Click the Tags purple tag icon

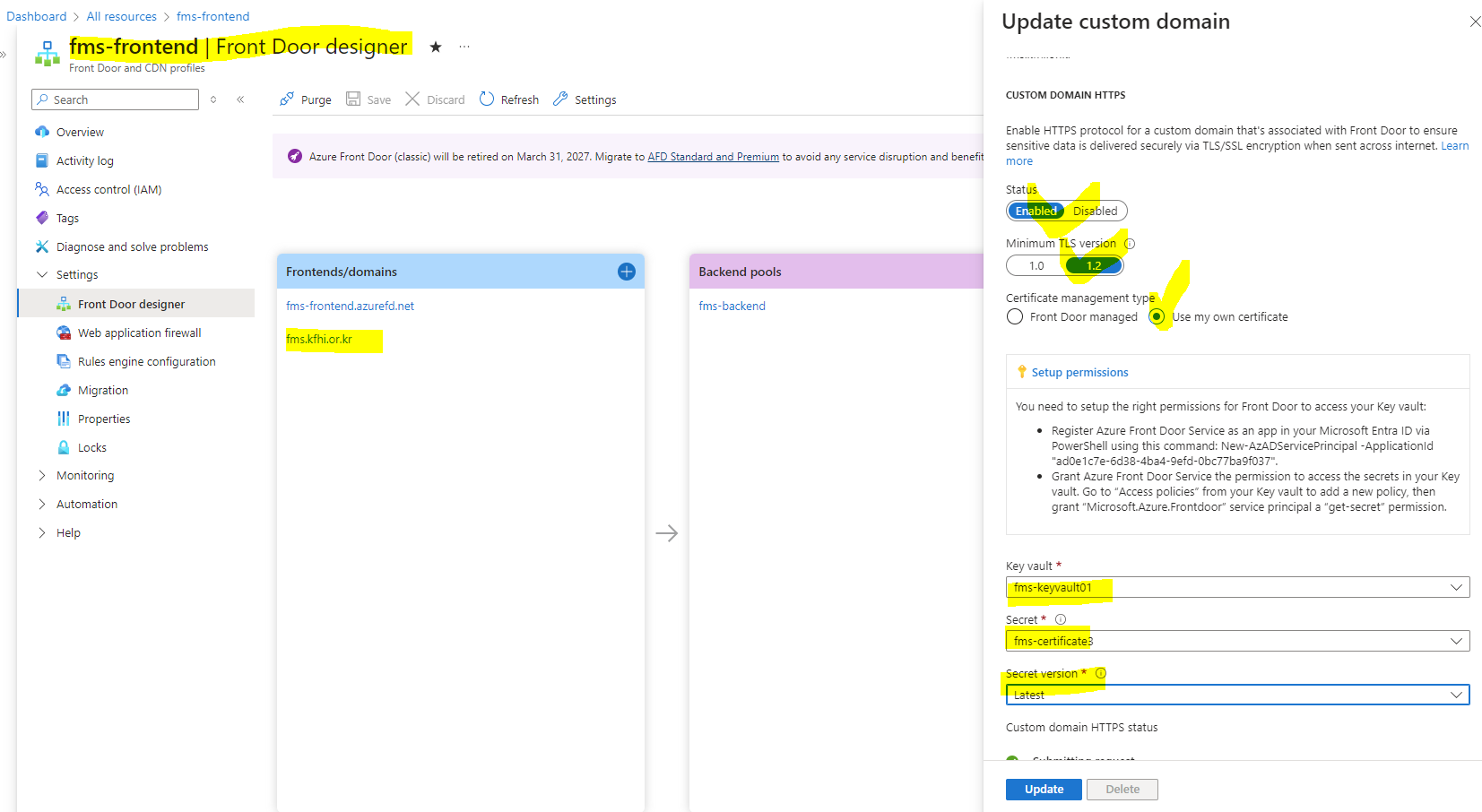click(42, 218)
